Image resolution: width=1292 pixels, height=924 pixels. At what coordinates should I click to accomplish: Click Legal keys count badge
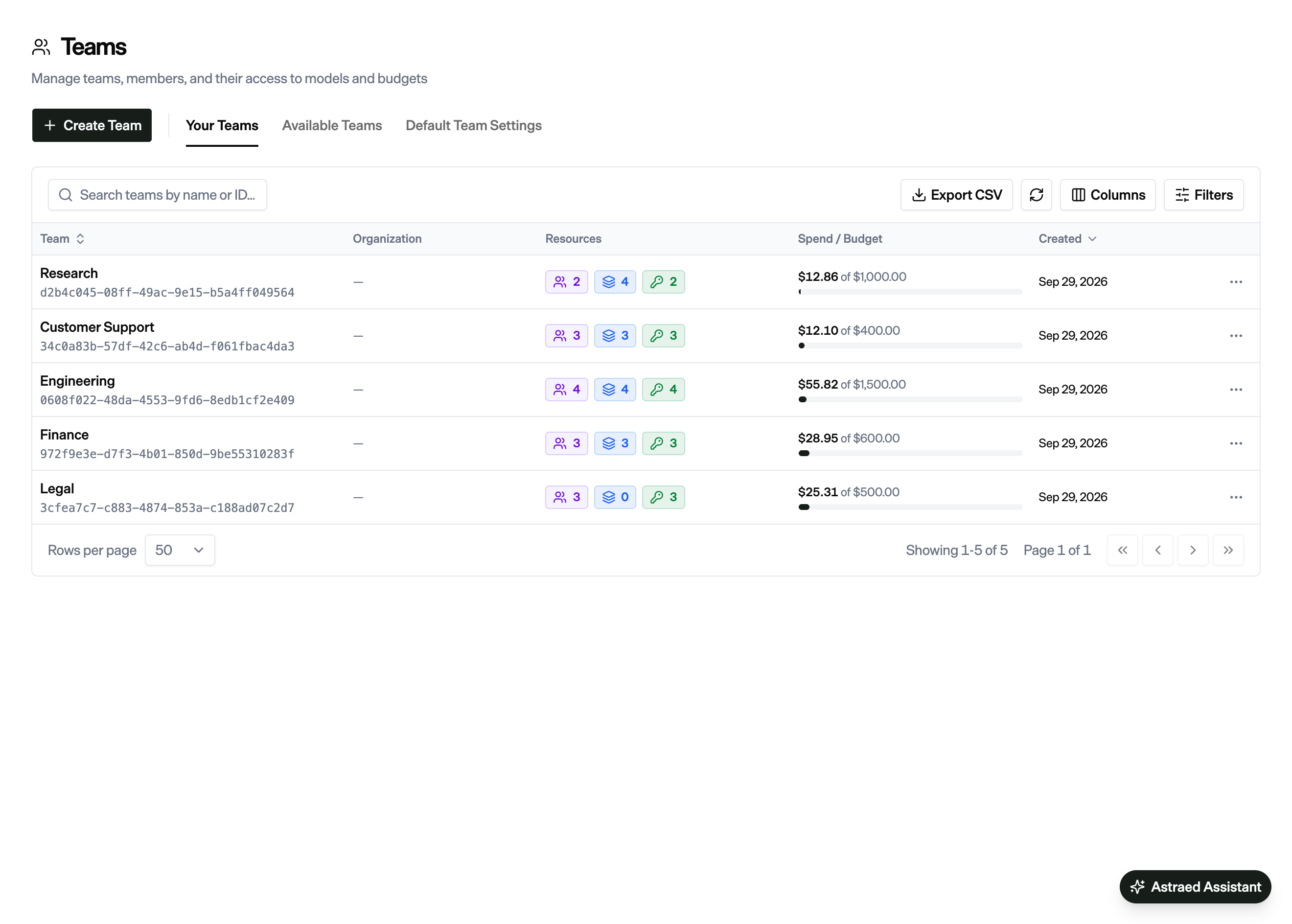(x=663, y=497)
